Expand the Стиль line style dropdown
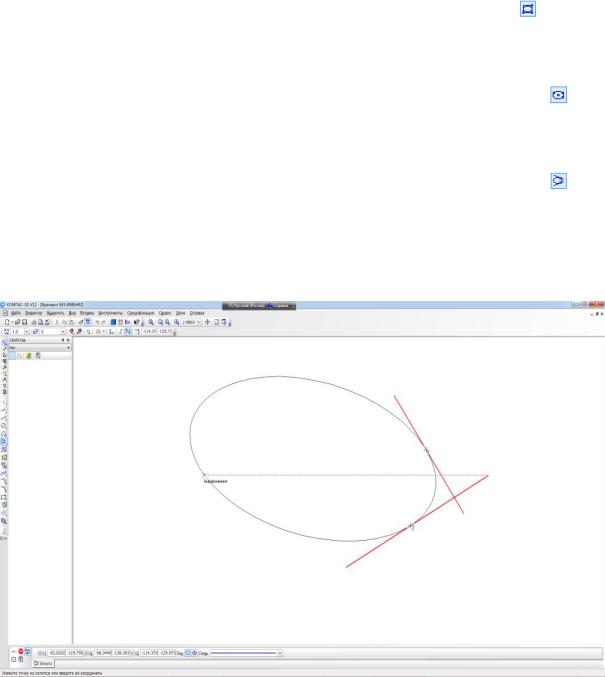The width and height of the screenshot is (605, 677). [280, 652]
